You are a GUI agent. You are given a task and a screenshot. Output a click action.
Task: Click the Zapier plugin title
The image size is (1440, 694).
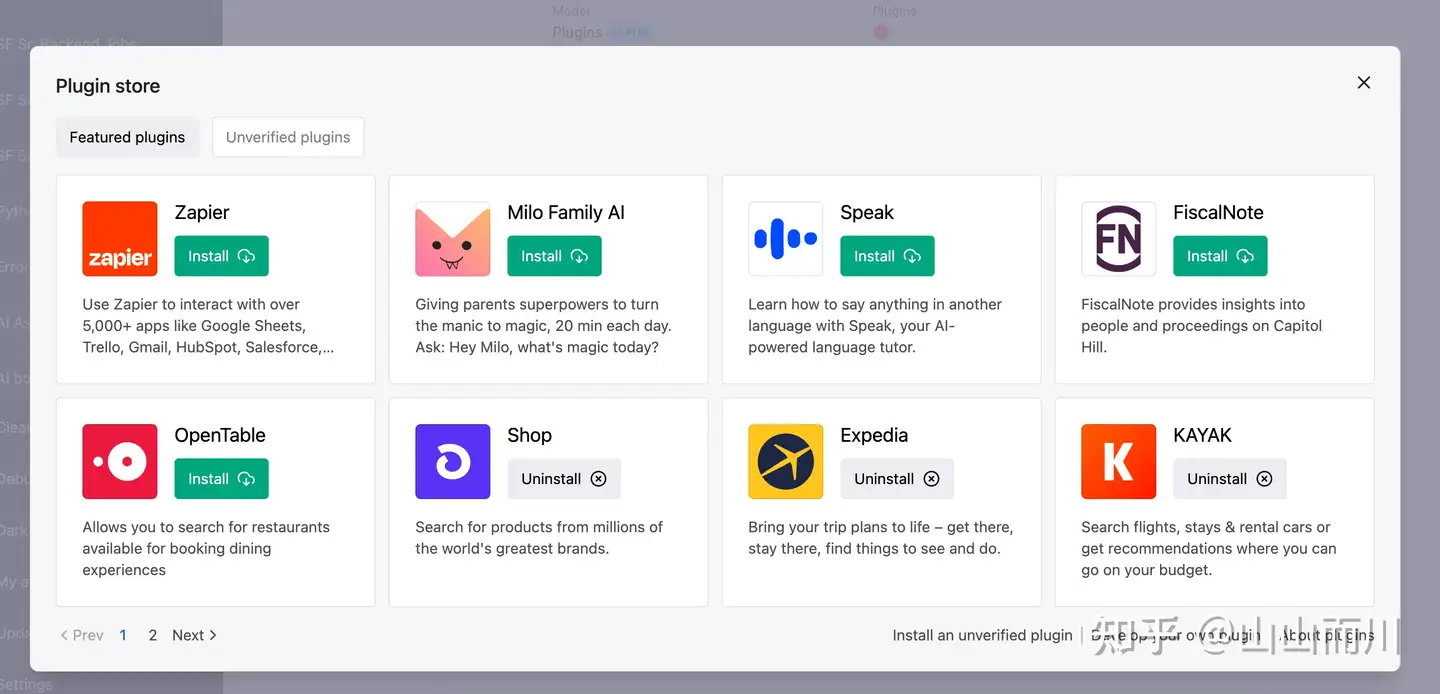[x=202, y=212]
